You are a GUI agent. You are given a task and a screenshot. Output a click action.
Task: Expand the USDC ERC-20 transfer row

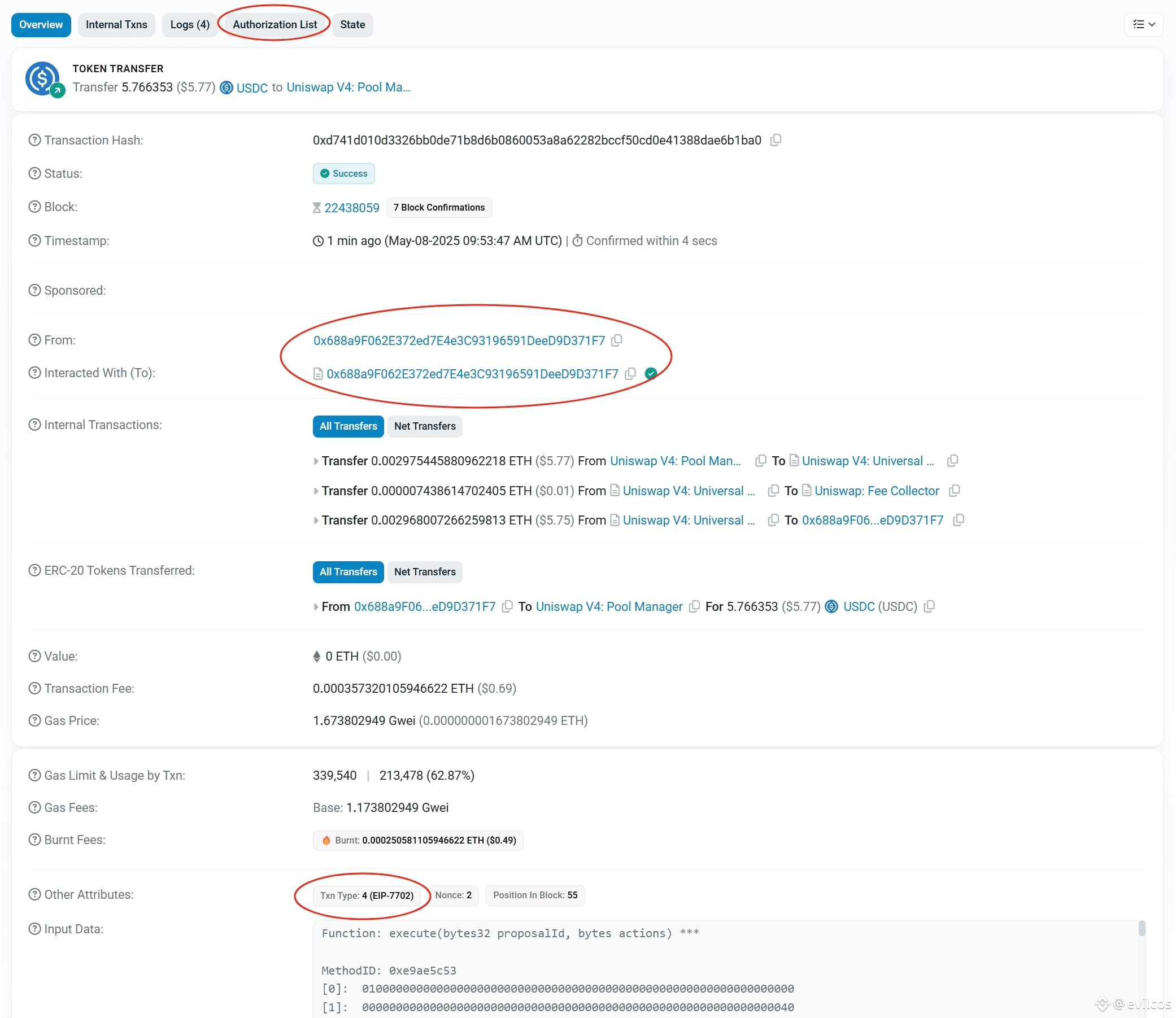coord(316,607)
